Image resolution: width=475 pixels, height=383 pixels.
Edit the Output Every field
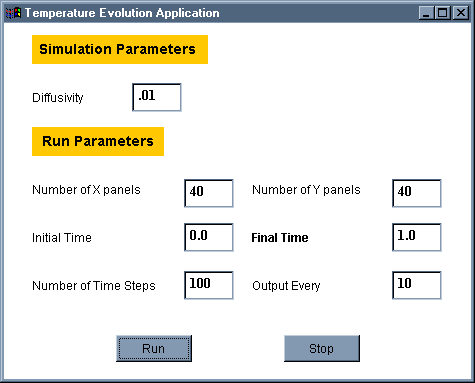pyautogui.click(x=417, y=285)
